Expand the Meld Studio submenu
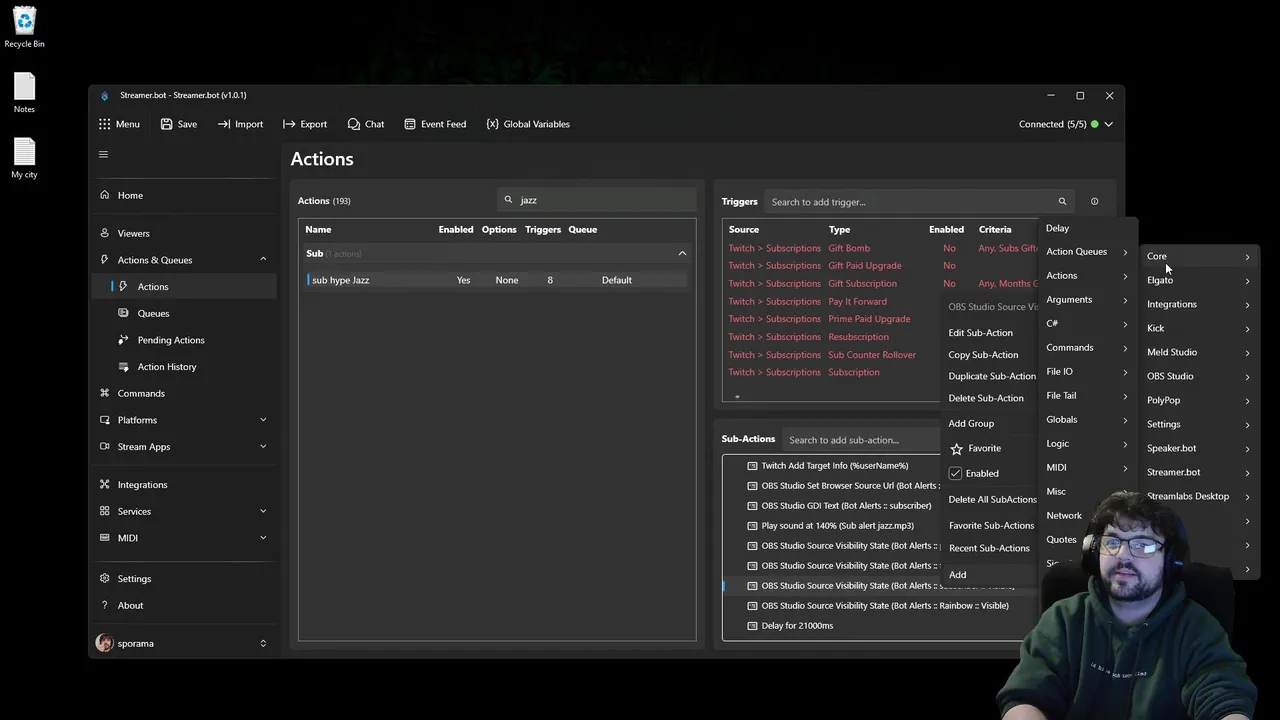Screen dimensions: 1280x720 1198,353
